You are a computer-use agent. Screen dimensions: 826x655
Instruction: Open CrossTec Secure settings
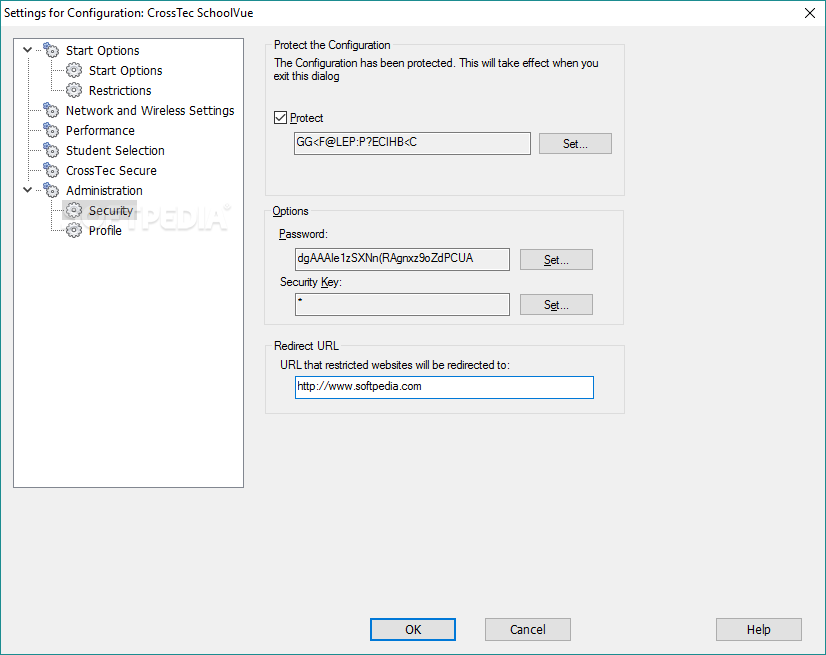pyautogui.click(x=111, y=171)
